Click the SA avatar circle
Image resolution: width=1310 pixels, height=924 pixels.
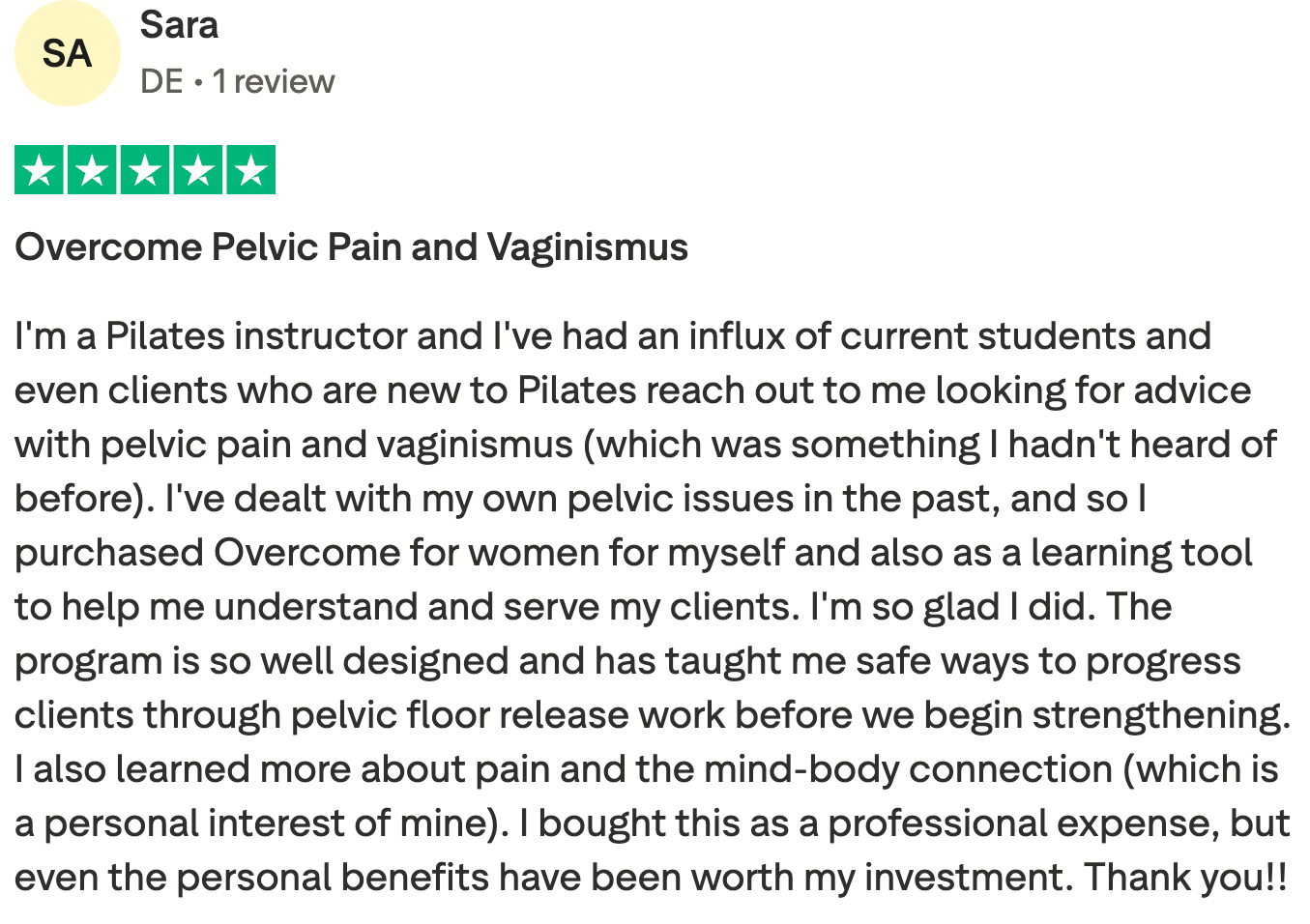(67, 53)
